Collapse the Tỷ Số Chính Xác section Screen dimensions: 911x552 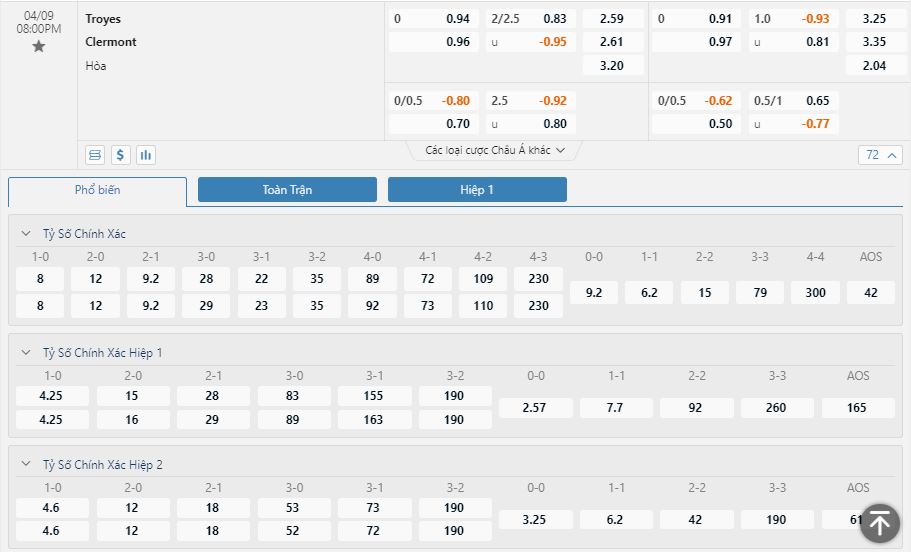pyautogui.click(x=26, y=234)
